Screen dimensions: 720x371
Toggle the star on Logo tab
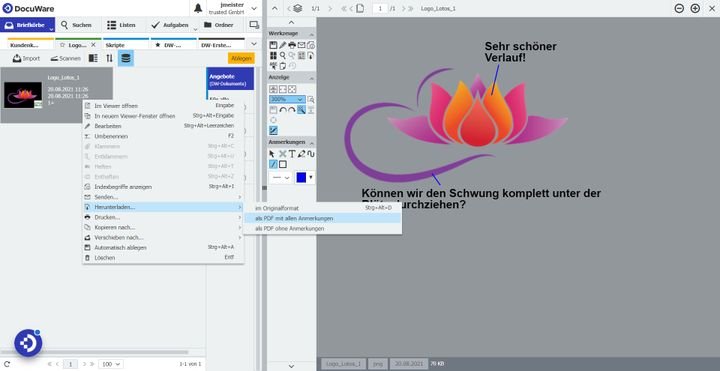pyautogui.click(x=62, y=45)
